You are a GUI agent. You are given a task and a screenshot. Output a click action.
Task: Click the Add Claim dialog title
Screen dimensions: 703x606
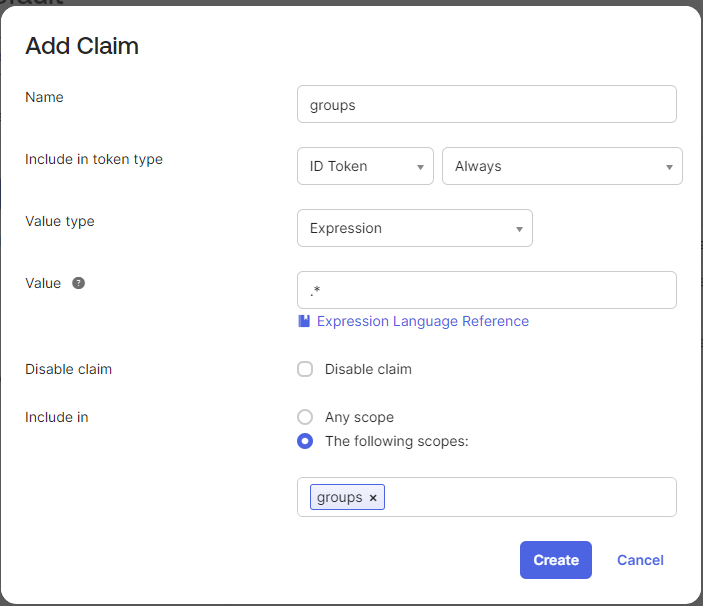tap(82, 46)
